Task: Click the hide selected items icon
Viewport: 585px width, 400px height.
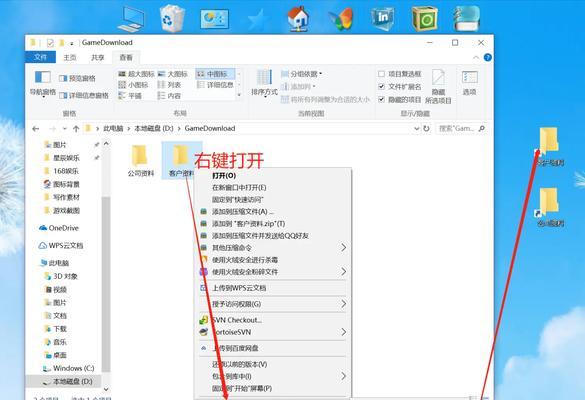Action: tap(438, 78)
